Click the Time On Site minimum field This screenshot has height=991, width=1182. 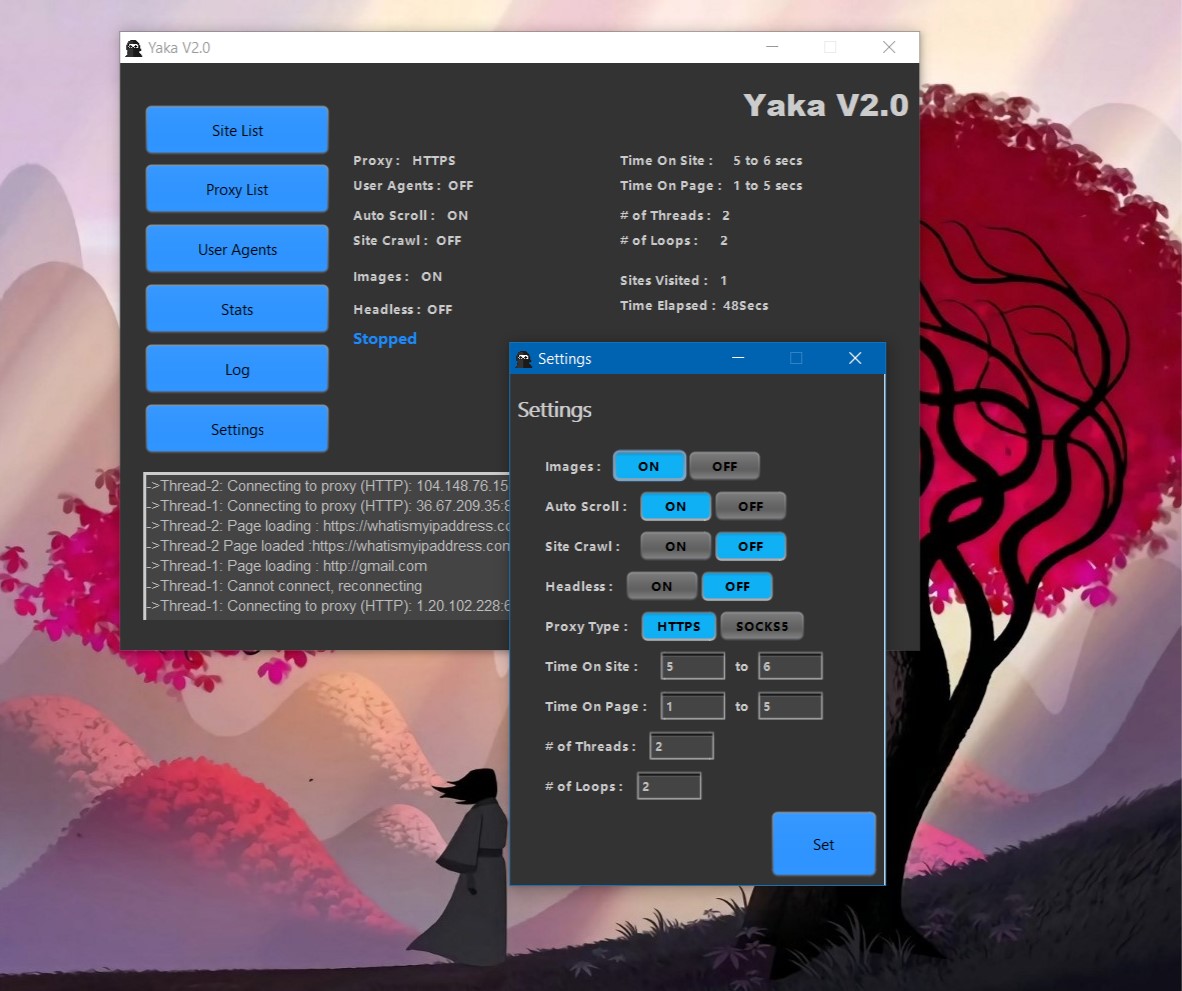(692, 666)
